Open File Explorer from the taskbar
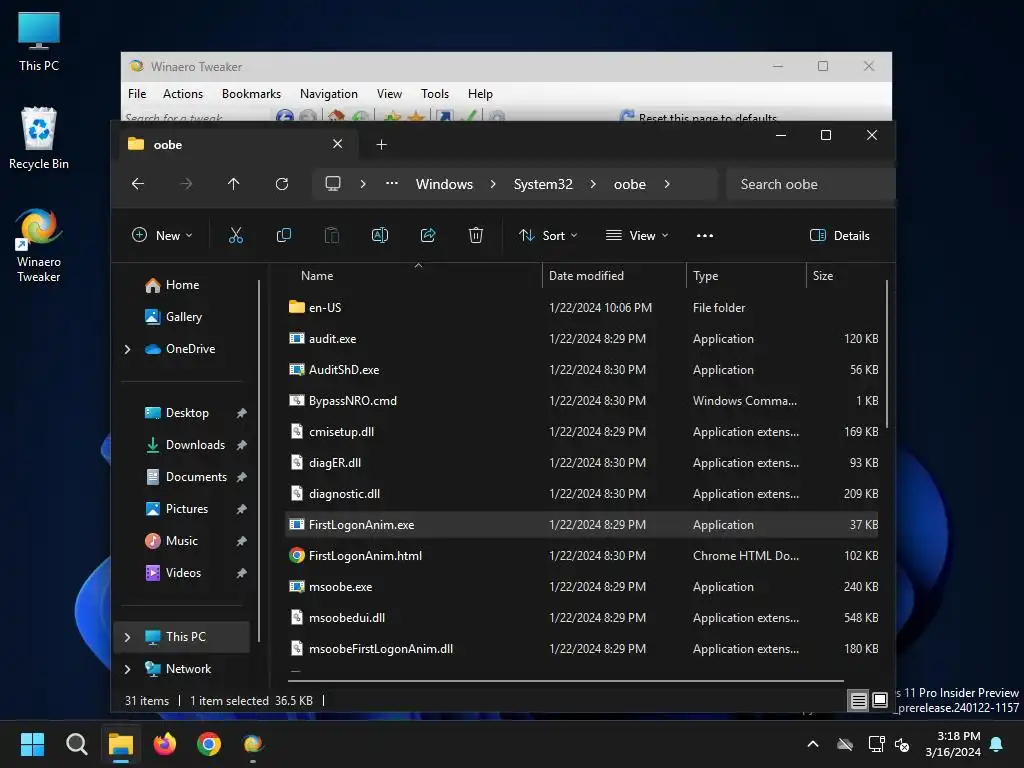 coord(121,744)
